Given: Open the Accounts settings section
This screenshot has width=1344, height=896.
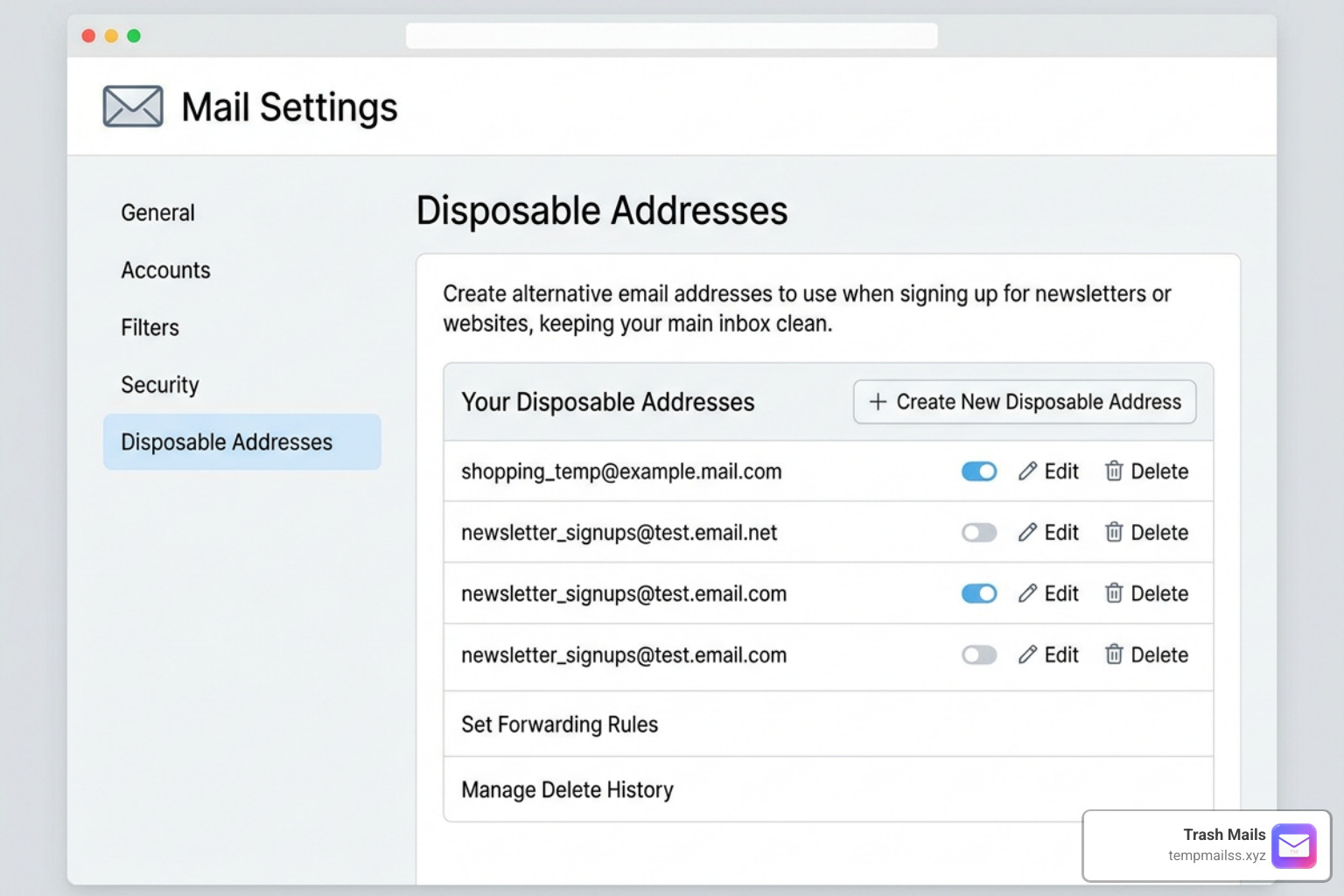Looking at the screenshot, I should point(165,270).
